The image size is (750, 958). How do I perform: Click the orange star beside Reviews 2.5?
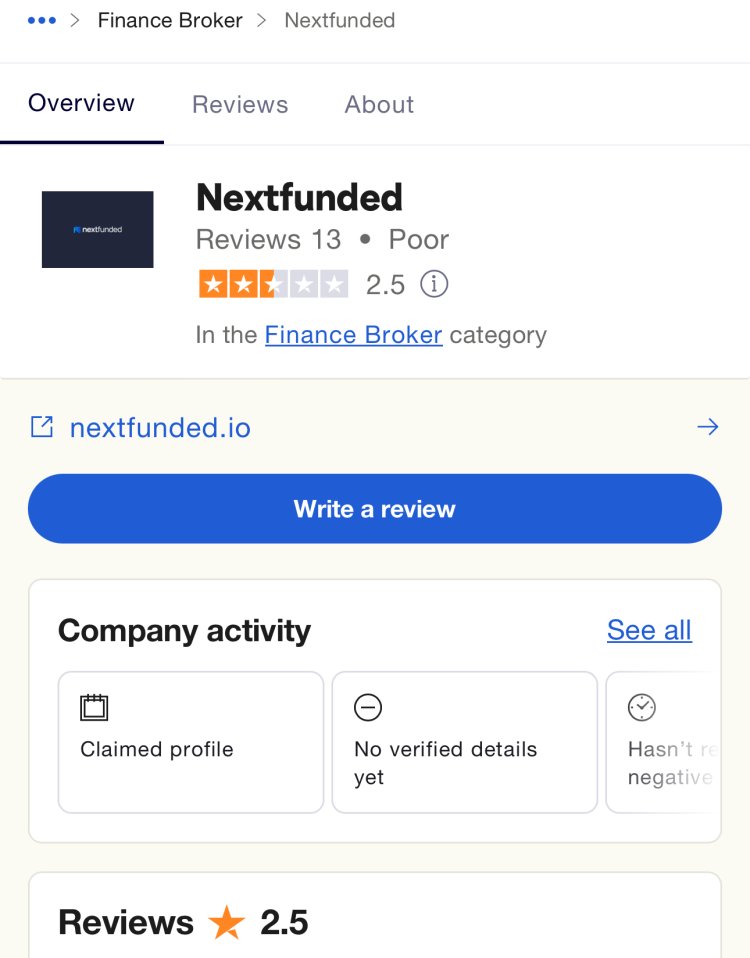click(x=227, y=922)
